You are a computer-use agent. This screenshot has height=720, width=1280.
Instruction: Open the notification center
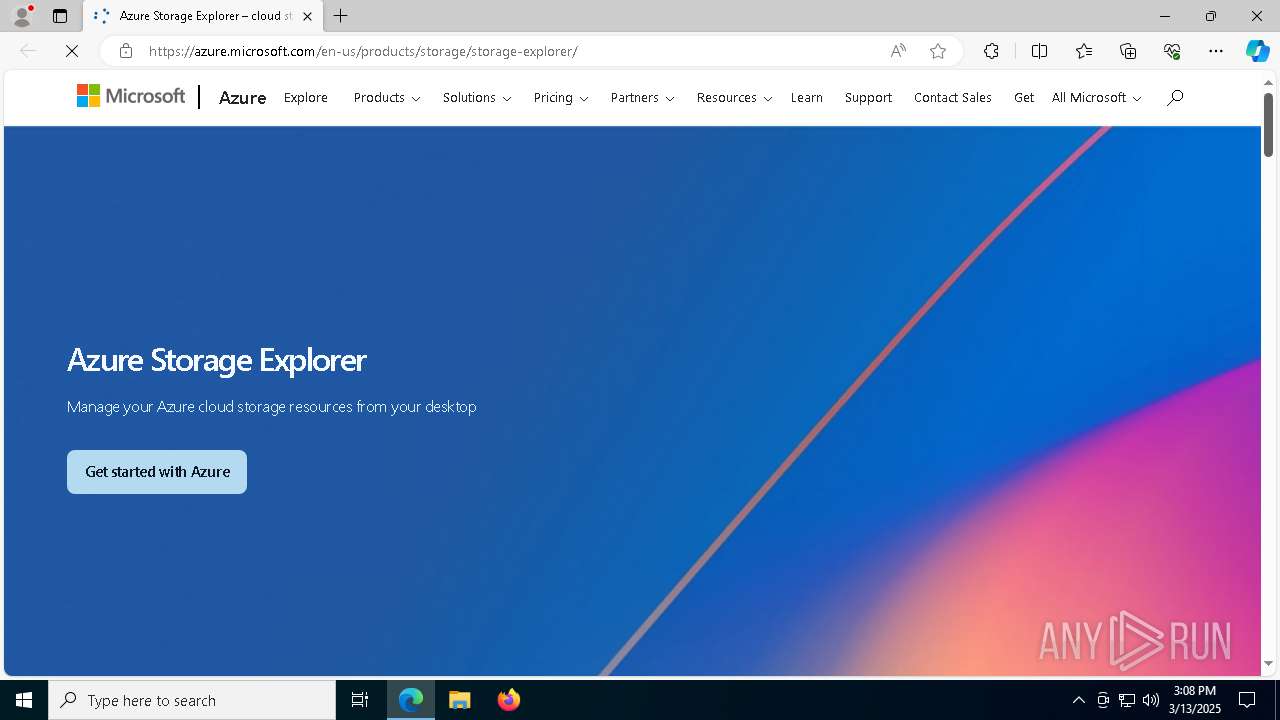click(x=1248, y=700)
